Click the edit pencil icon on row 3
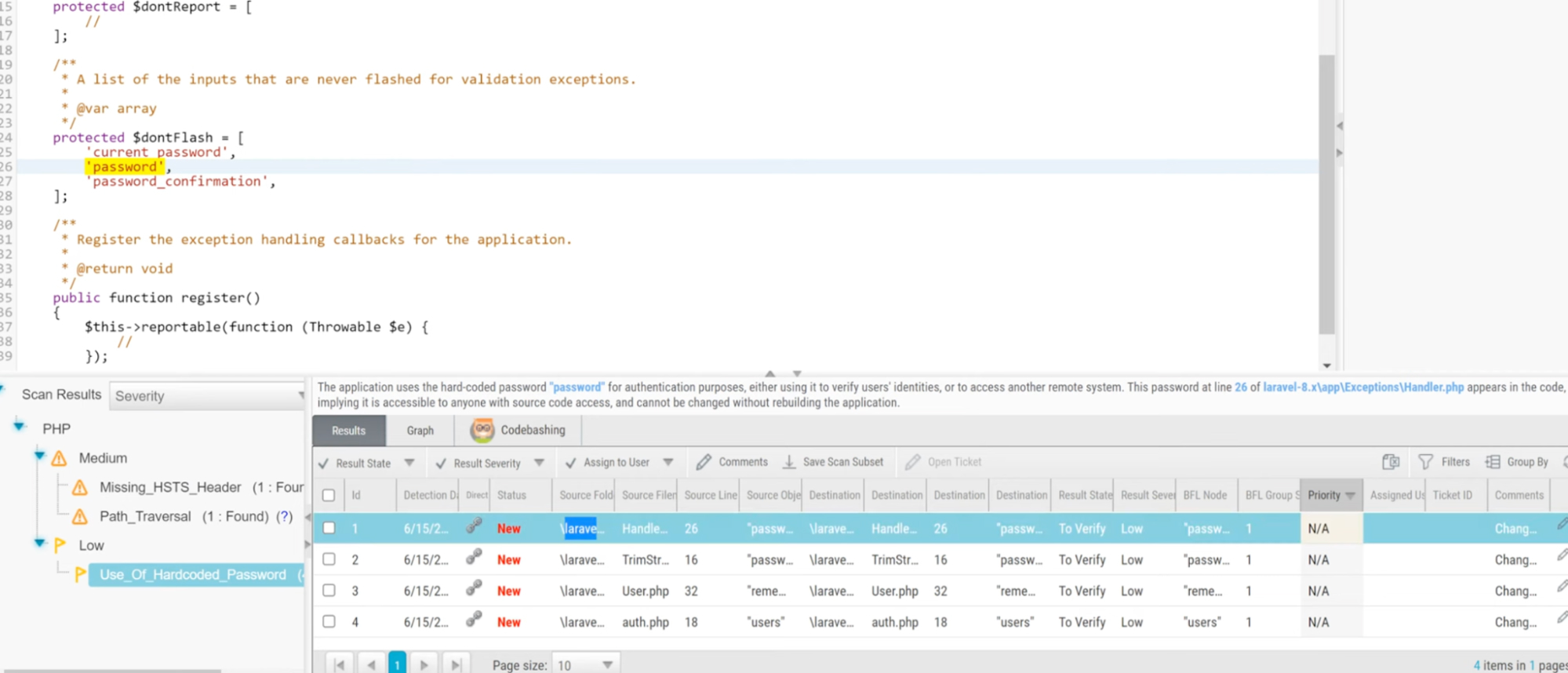This screenshot has height=673, width=1568. [x=1562, y=587]
